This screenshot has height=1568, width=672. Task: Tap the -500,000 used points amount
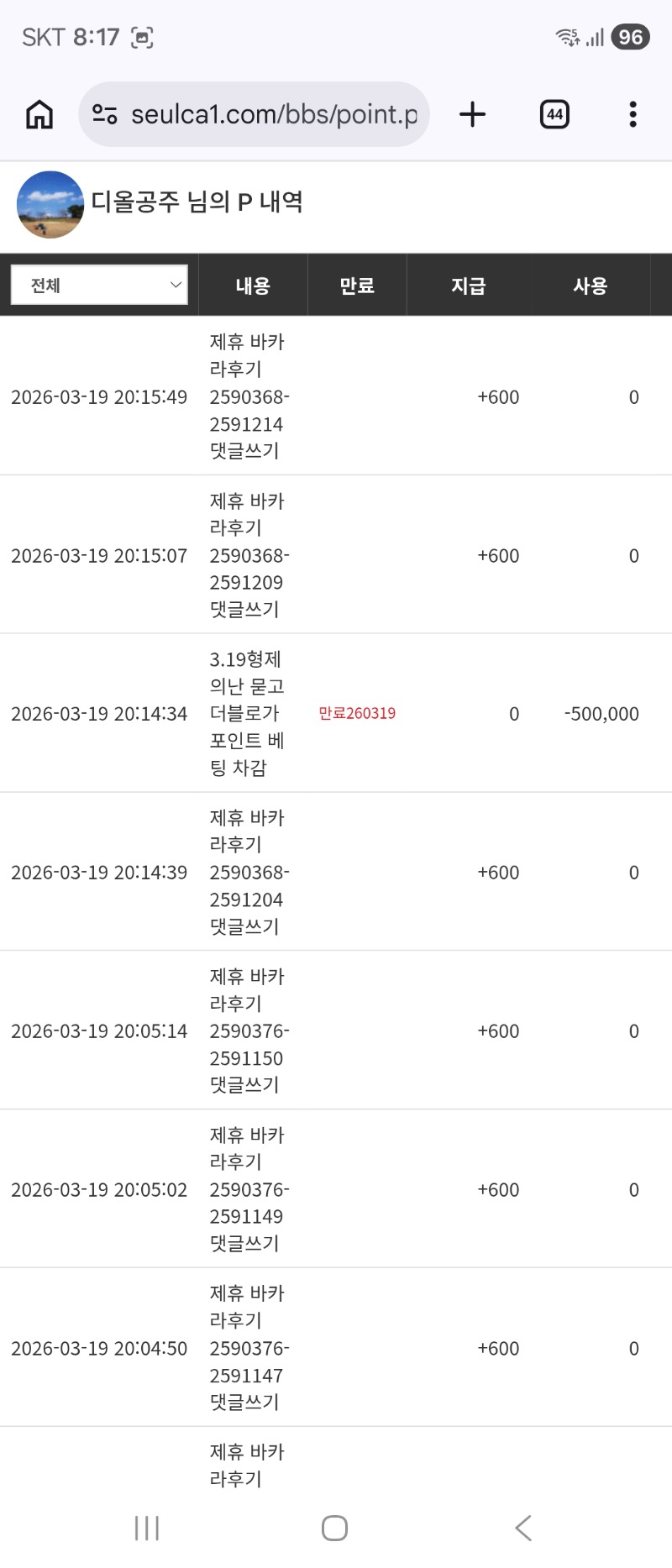pos(601,714)
